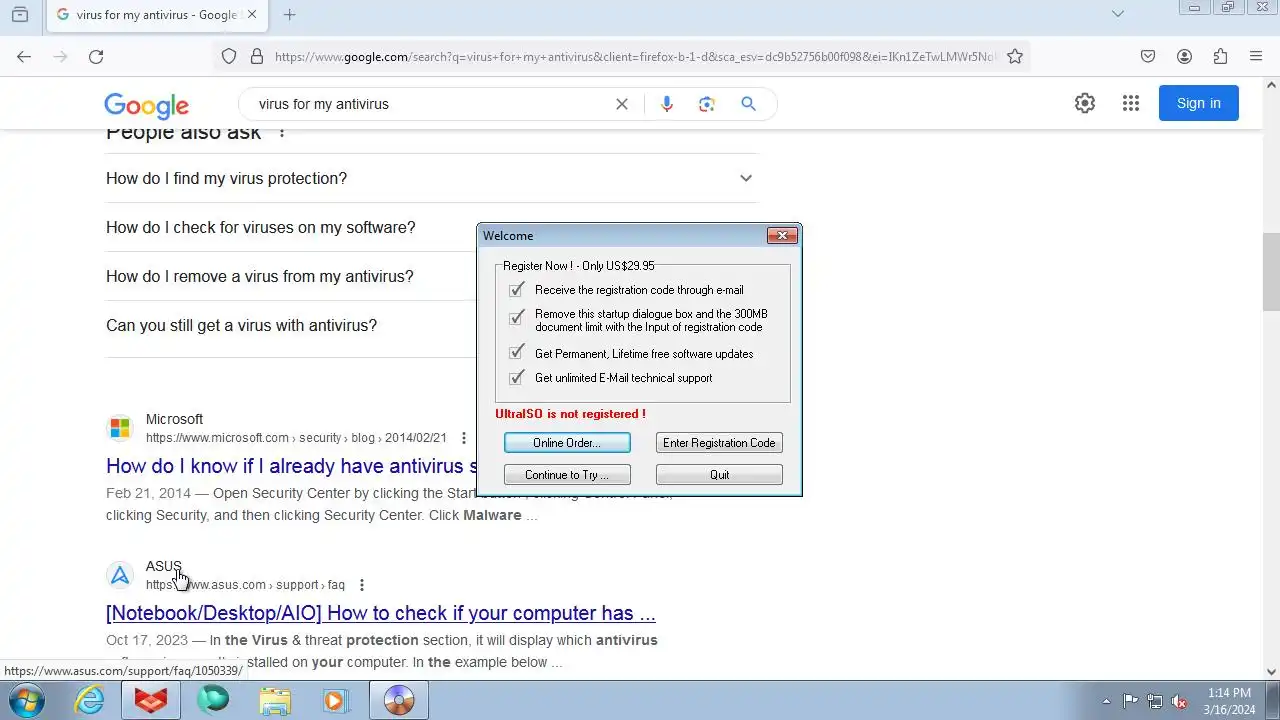This screenshot has width=1280, height=720.
Task: Close the 'virus for my antivirus' tab
Action: [x=252, y=15]
